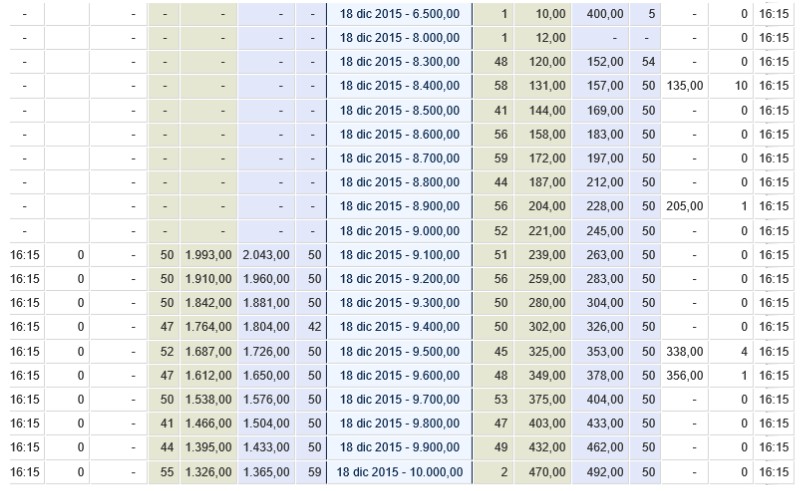Select the strike cell 18 dic 2015 - 8.000,00

(399, 38)
